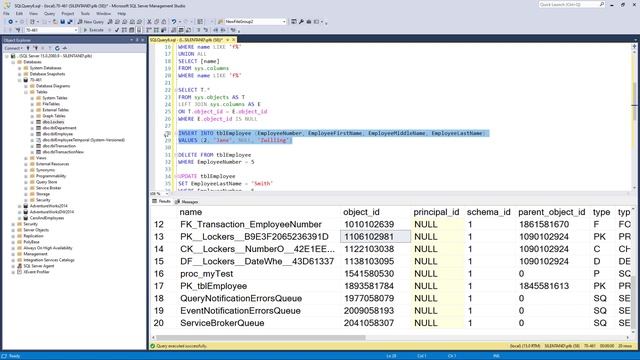Expand the System Databases node

(x=20, y=68)
